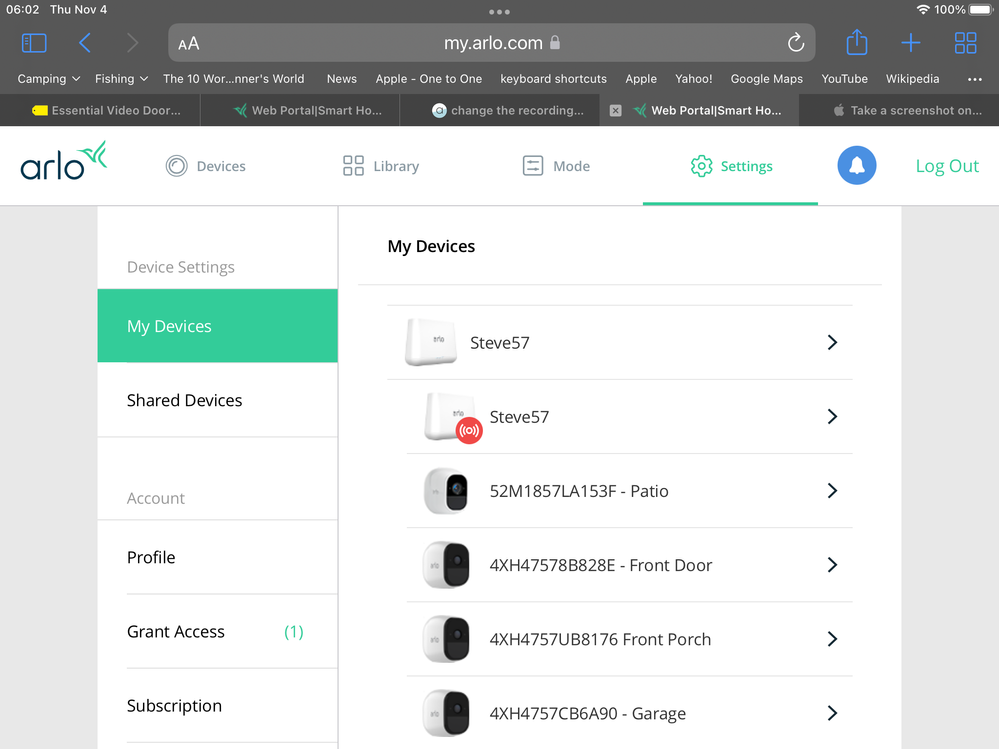Open the notifications bell icon
This screenshot has width=999, height=749.
(856, 166)
